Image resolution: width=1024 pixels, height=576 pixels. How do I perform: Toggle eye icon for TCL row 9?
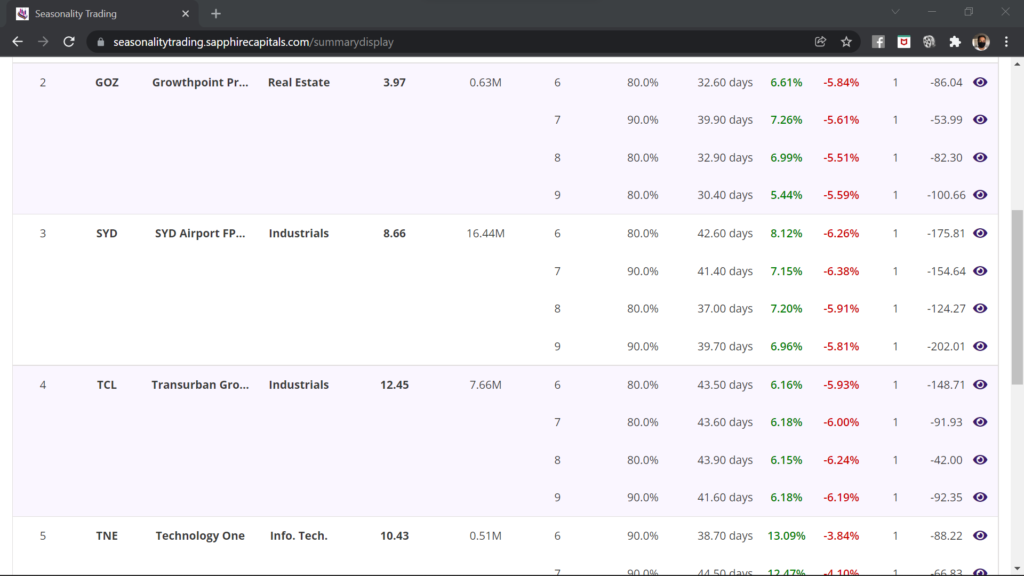click(980, 497)
